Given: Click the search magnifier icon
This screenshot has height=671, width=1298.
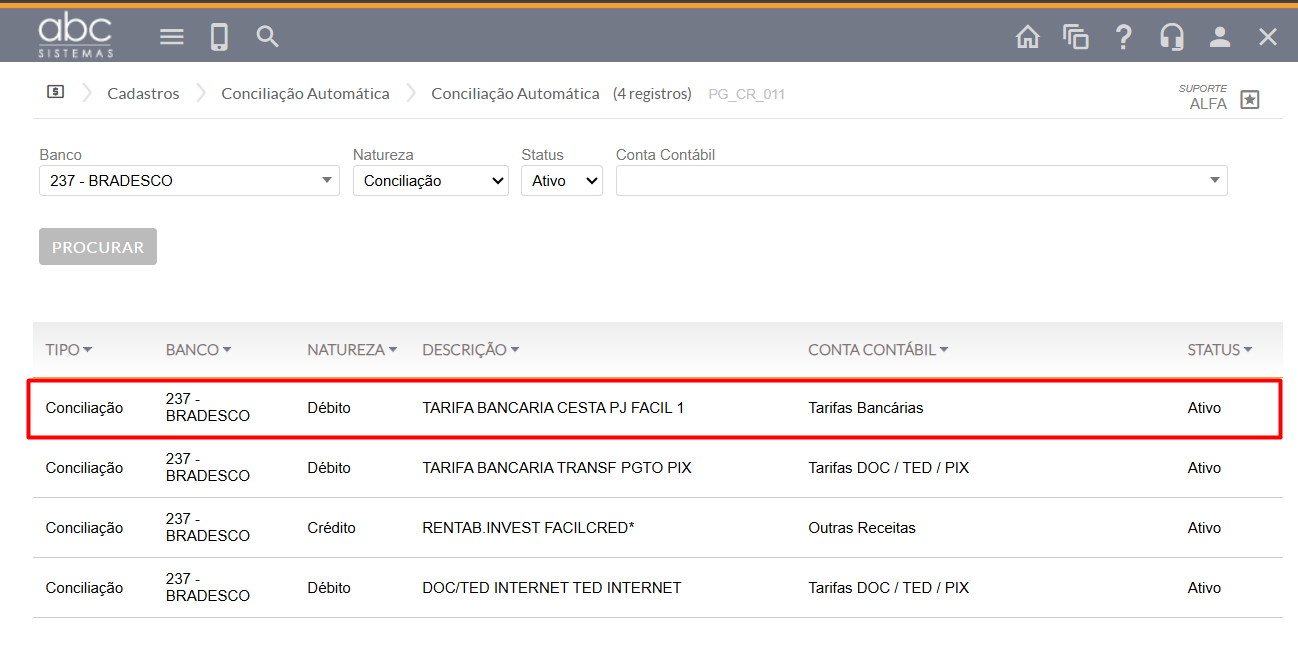Looking at the screenshot, I should [x=267, y=37].
